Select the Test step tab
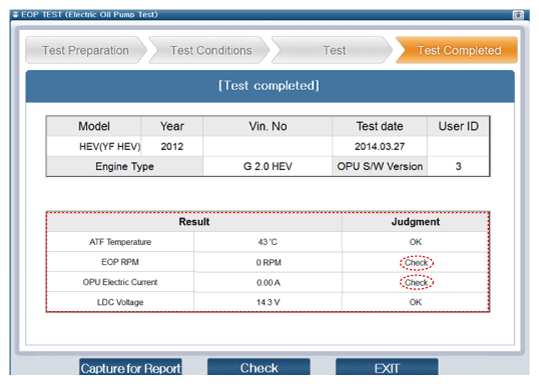 click(333, 50)
